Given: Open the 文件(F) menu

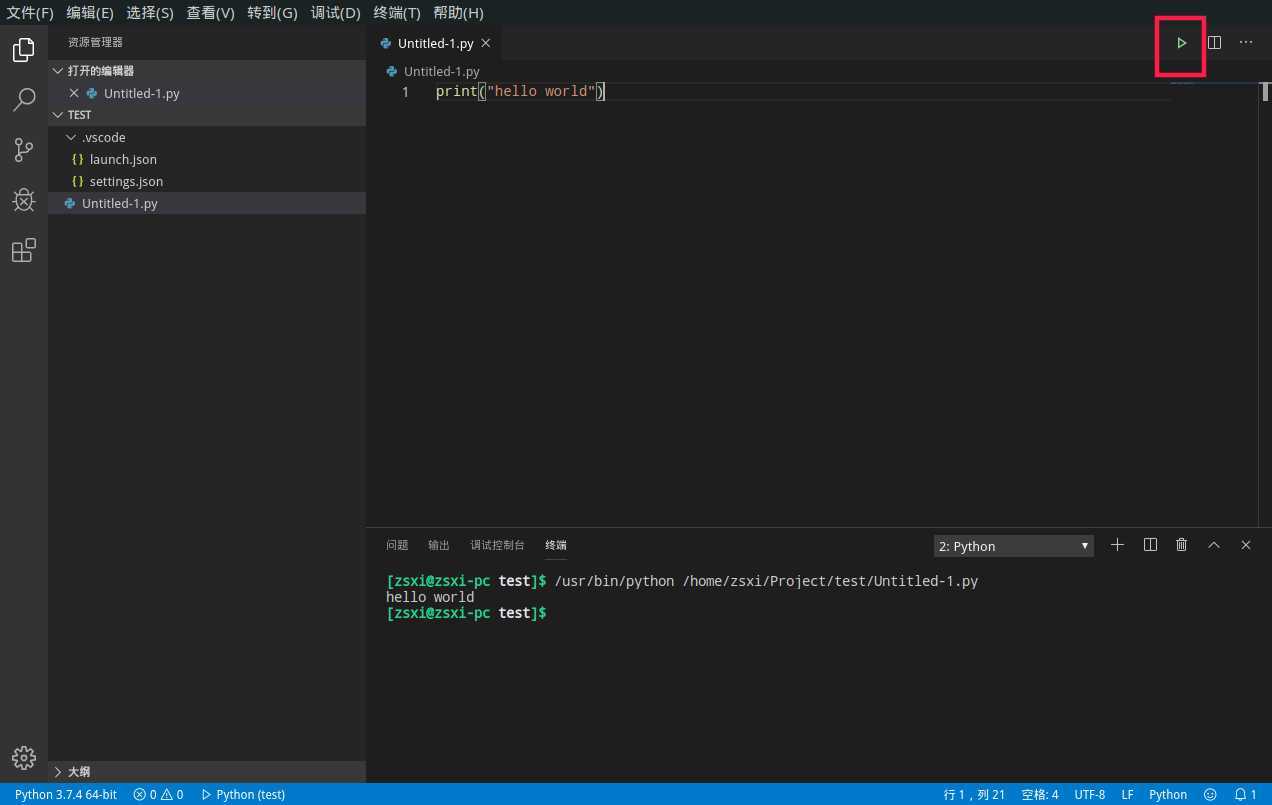Looking at the screenshot, I should click(30, 13).
